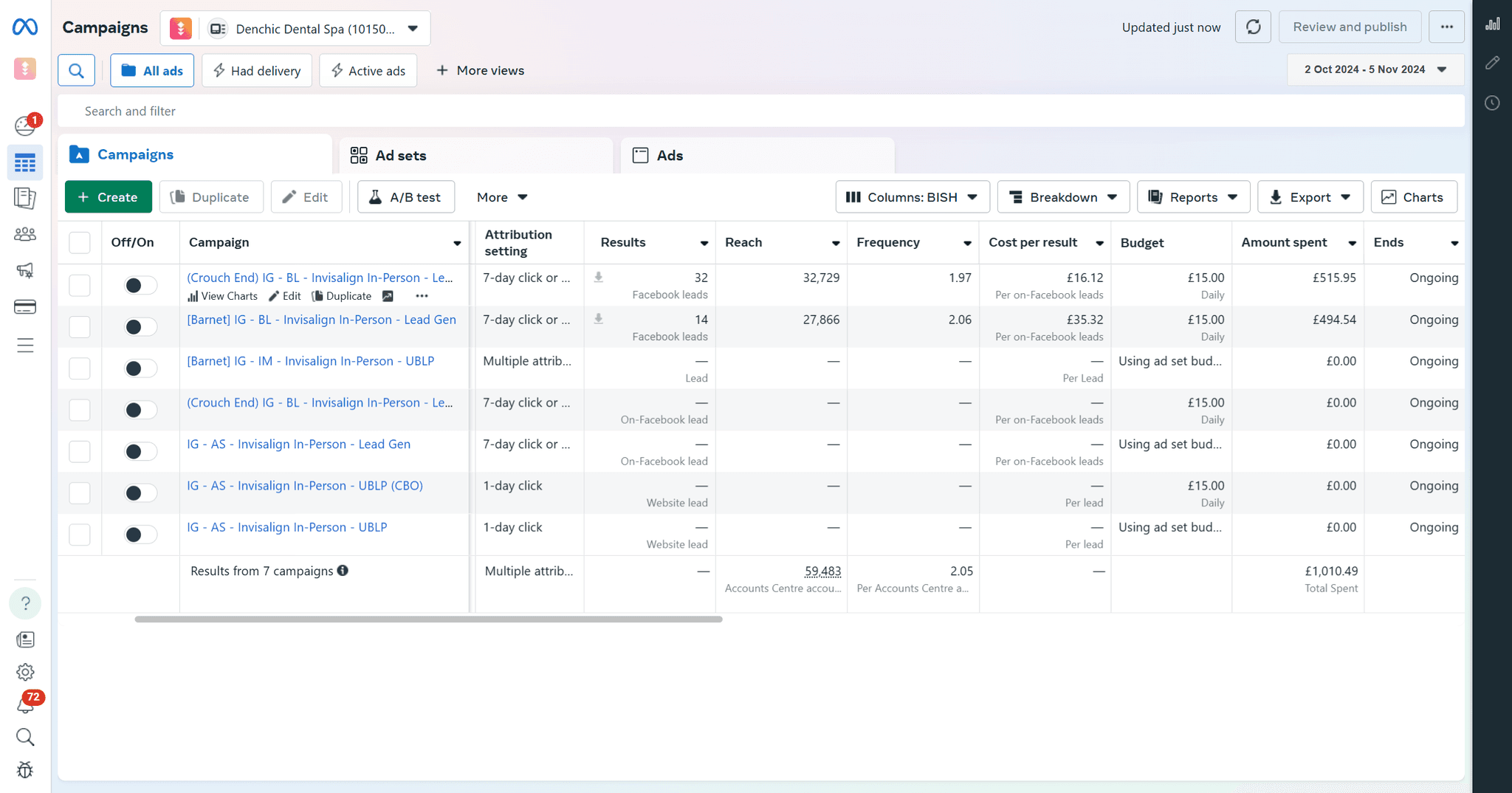Viewport: 1512px width, 793px height.
Task: Open Ads reporting icon in sidebar
Action: (x=25, y=198)
